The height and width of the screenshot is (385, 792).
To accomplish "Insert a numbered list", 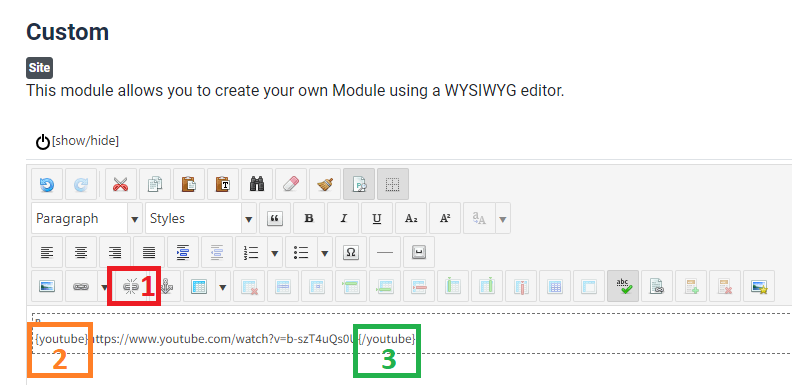I will point(251,252).
